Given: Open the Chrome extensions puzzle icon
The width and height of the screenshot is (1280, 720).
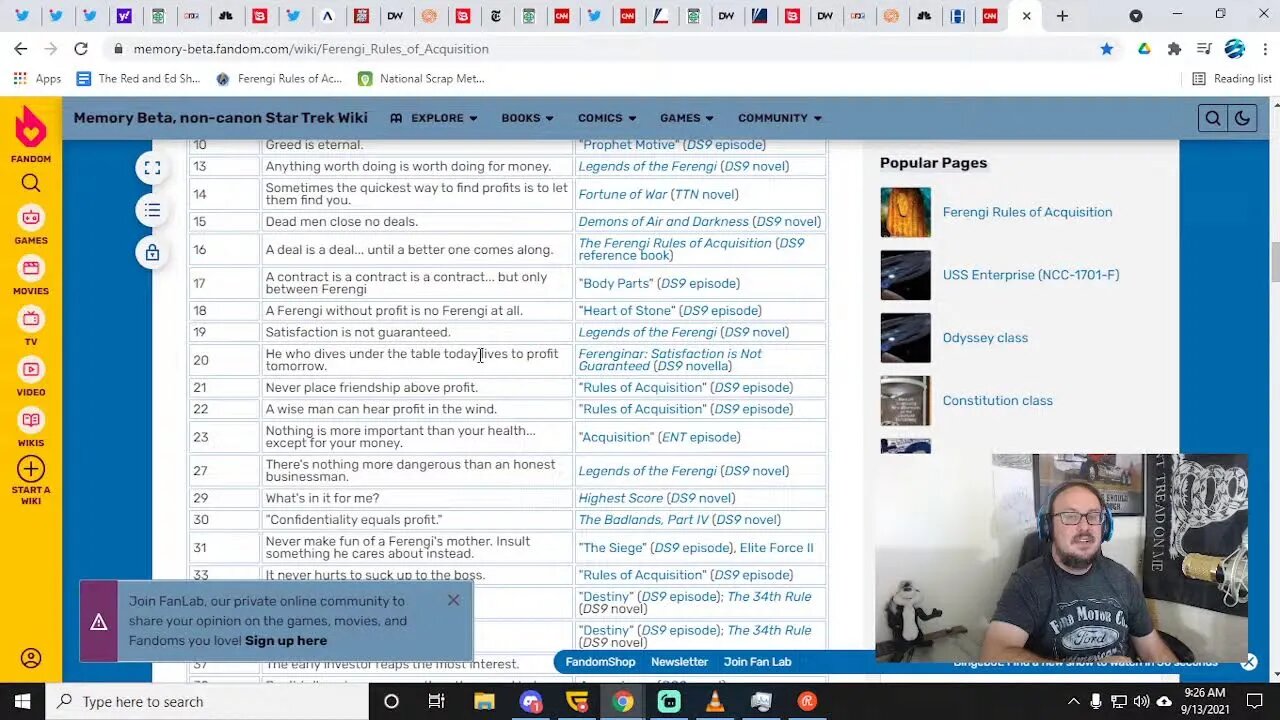Looking at the screenshot, I should point(1174,48).
